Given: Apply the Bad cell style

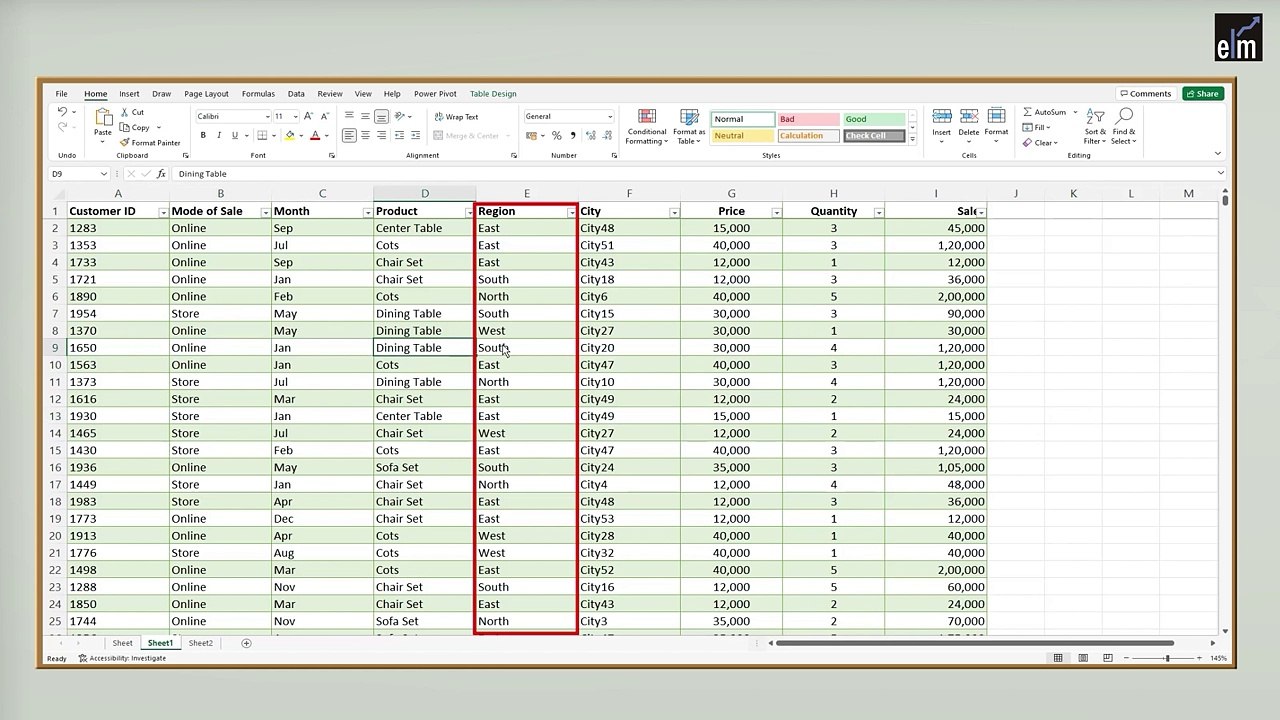Looking at the screenshot, I should (x=808, y=119).
